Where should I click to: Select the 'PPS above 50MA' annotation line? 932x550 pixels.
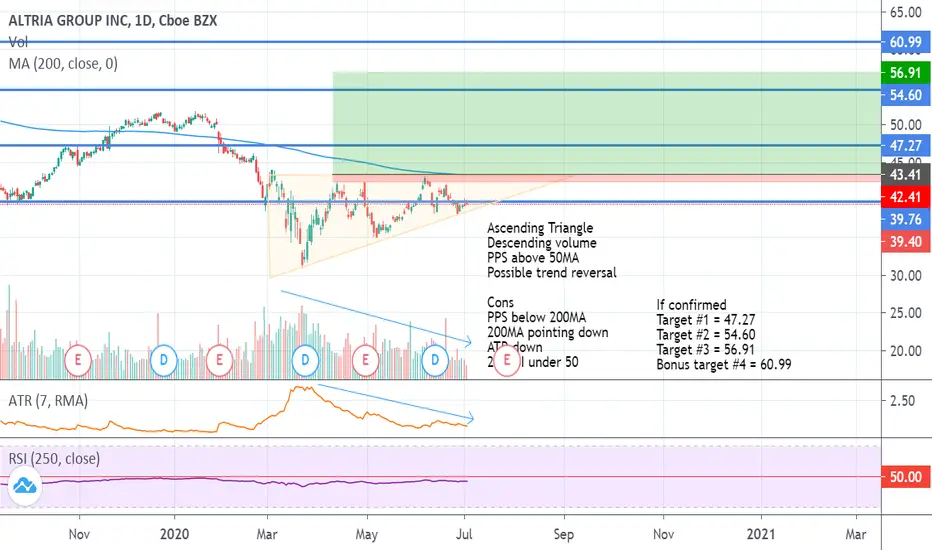533,258
